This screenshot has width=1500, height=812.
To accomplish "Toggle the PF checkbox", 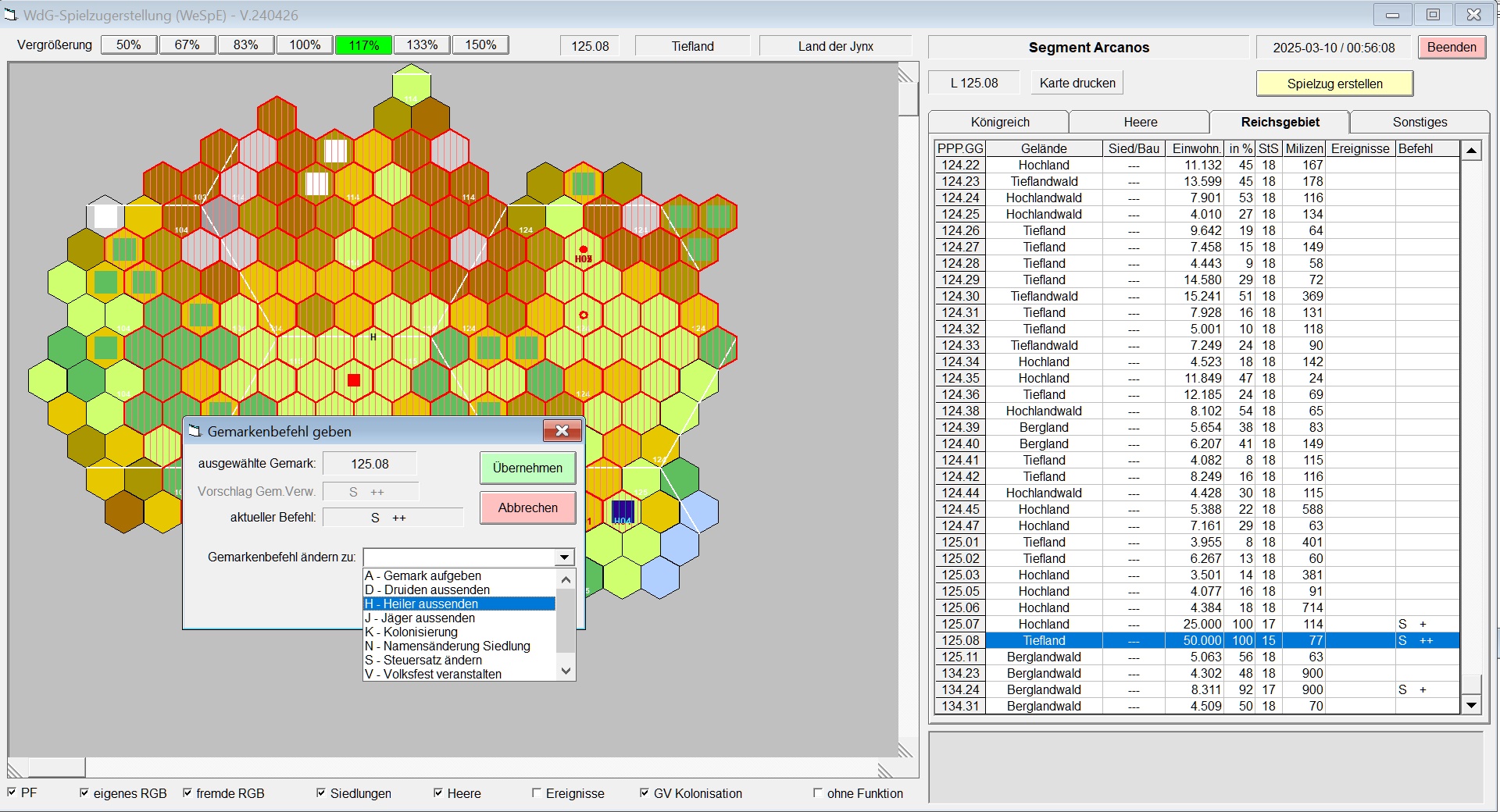I will (x=12, y=792).
